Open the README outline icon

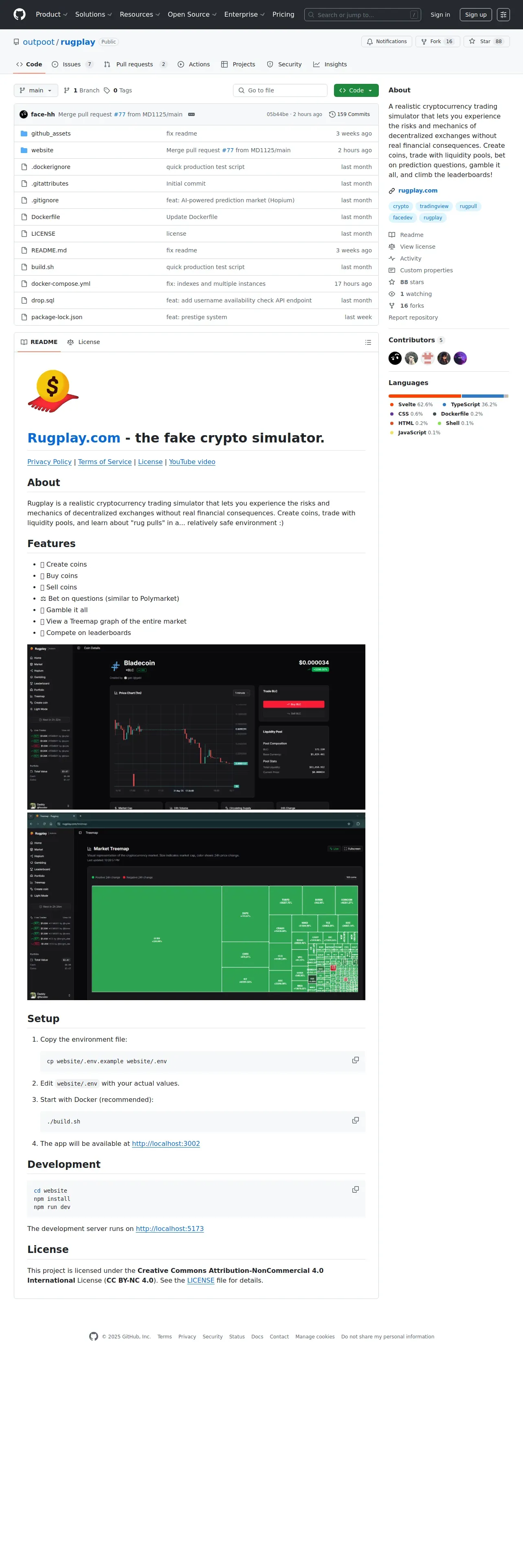tap(368, 343)
